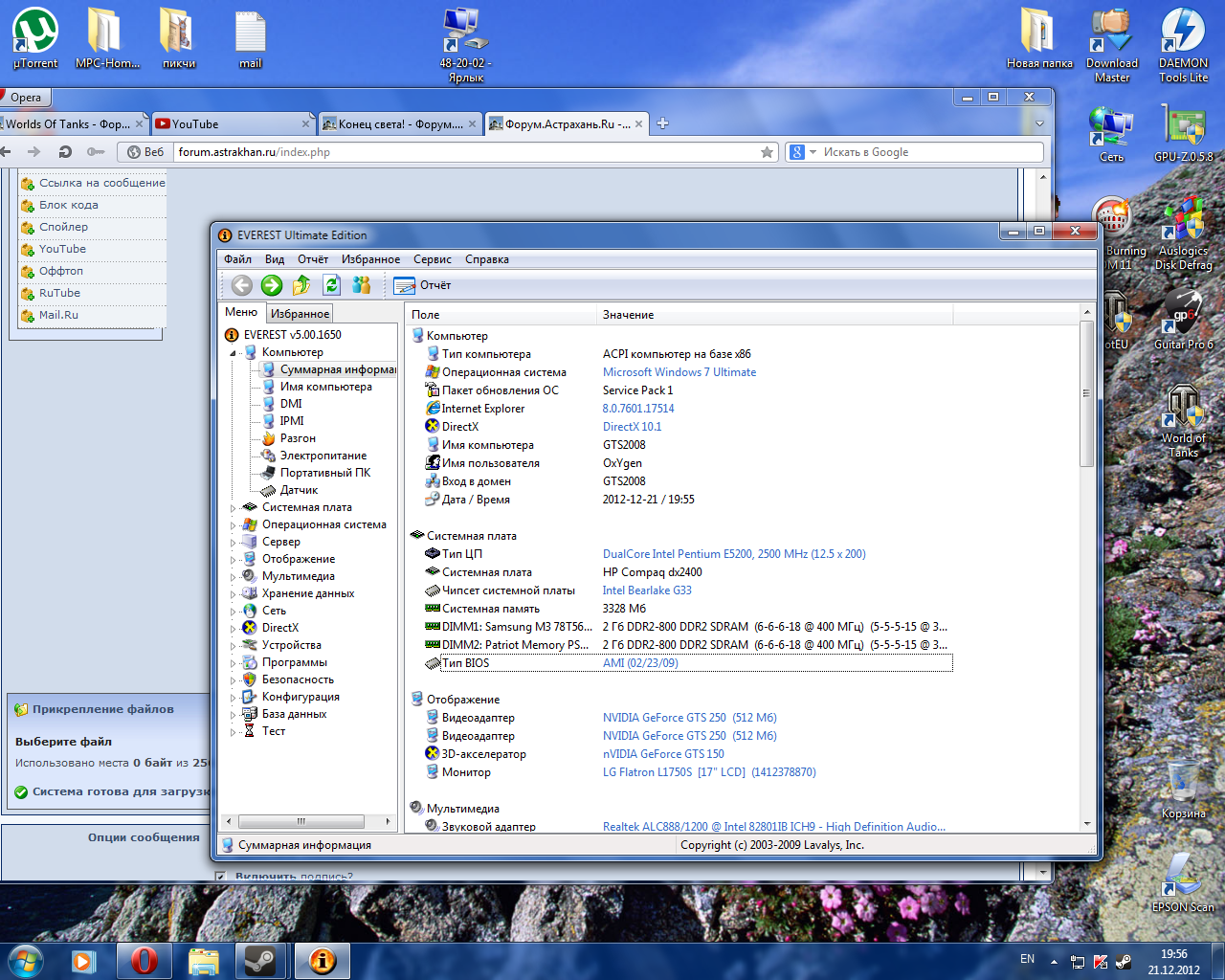The height and width of the screenshot is (980, 1225).
Task: Open the DAEMON Tools Lite desktop icon
Action: point(1183,45)
